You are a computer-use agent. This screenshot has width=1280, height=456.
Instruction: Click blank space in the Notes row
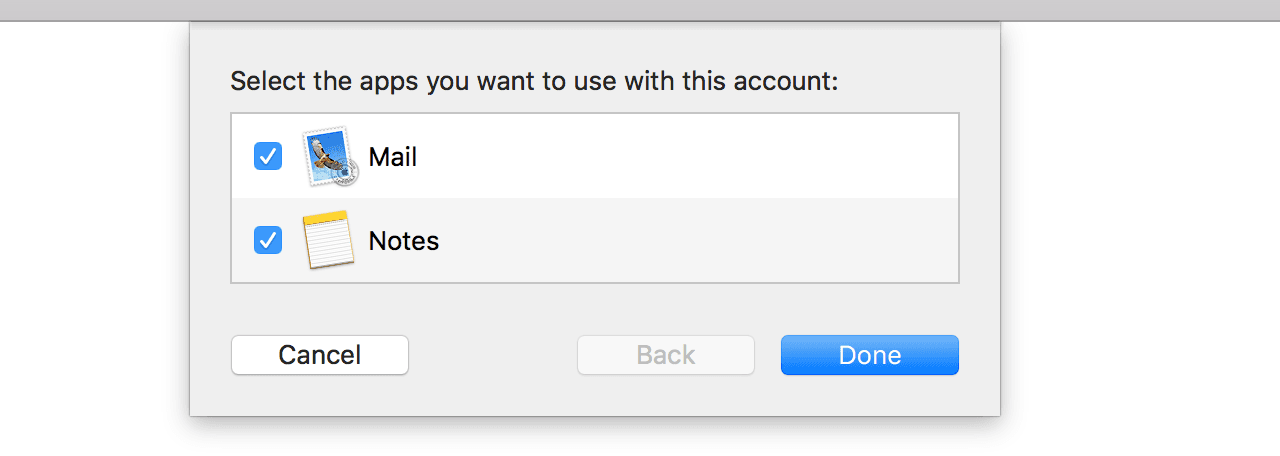click(x=680, y=241)
